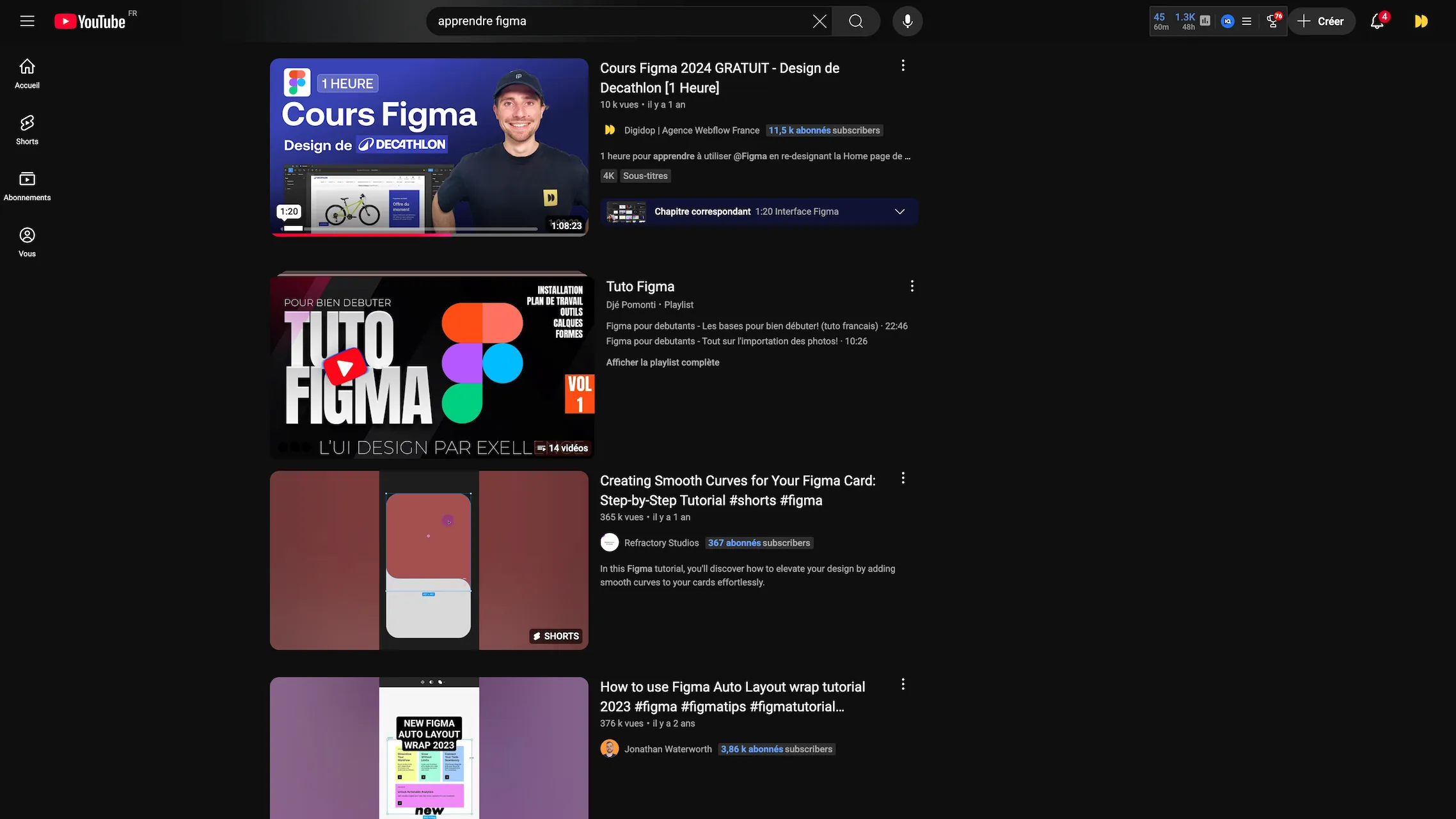This screenshot has height=819, width=1456.
Task: Open the Refractory Studios channel name
Action: 661,543
